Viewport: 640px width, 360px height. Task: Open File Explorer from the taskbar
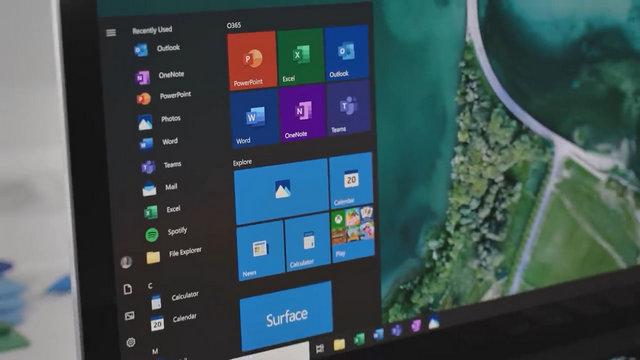339,344
